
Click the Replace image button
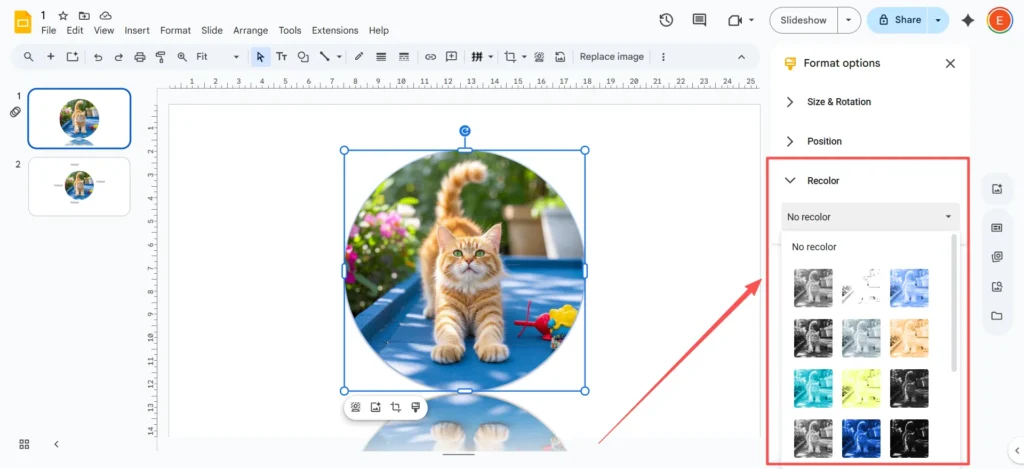click(x=611, y=57)
